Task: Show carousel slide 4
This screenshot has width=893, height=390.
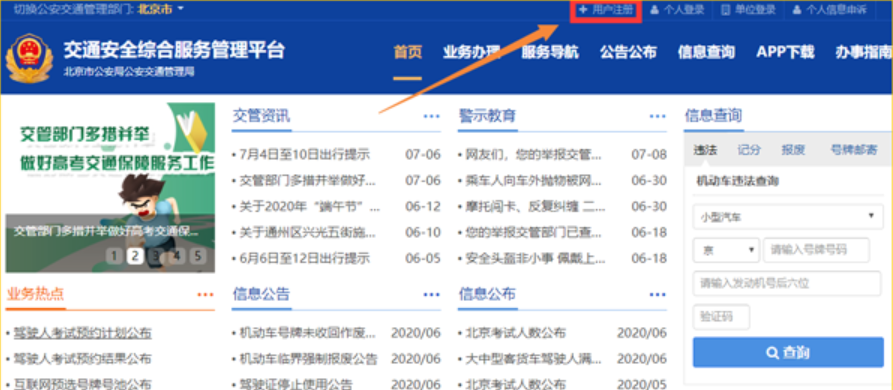Action: (x=177, y=256)
